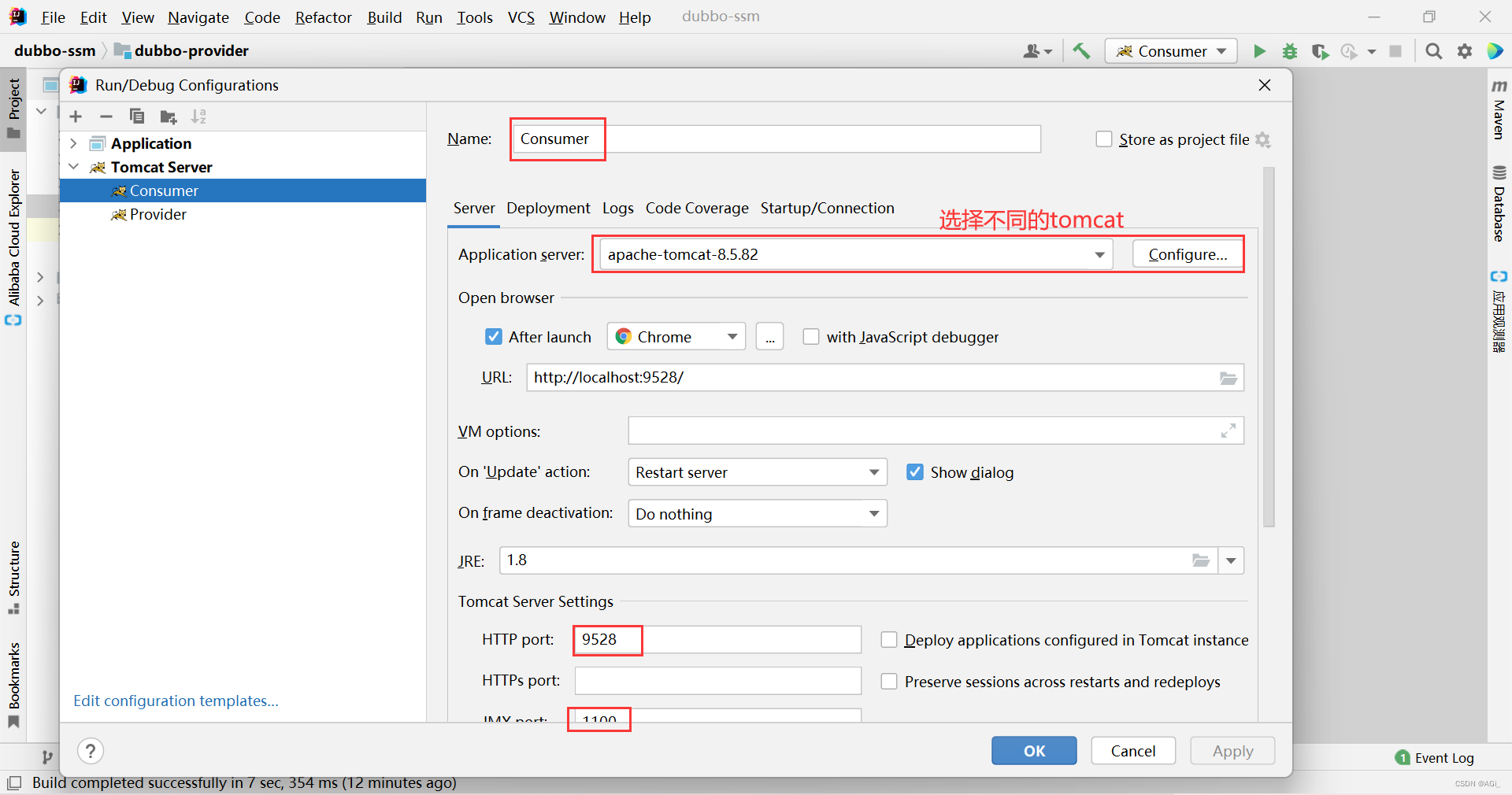This screenshot has width=1512, height=795.
Task: Open Edit configuration templates link
Action: (x=175, y=701)
